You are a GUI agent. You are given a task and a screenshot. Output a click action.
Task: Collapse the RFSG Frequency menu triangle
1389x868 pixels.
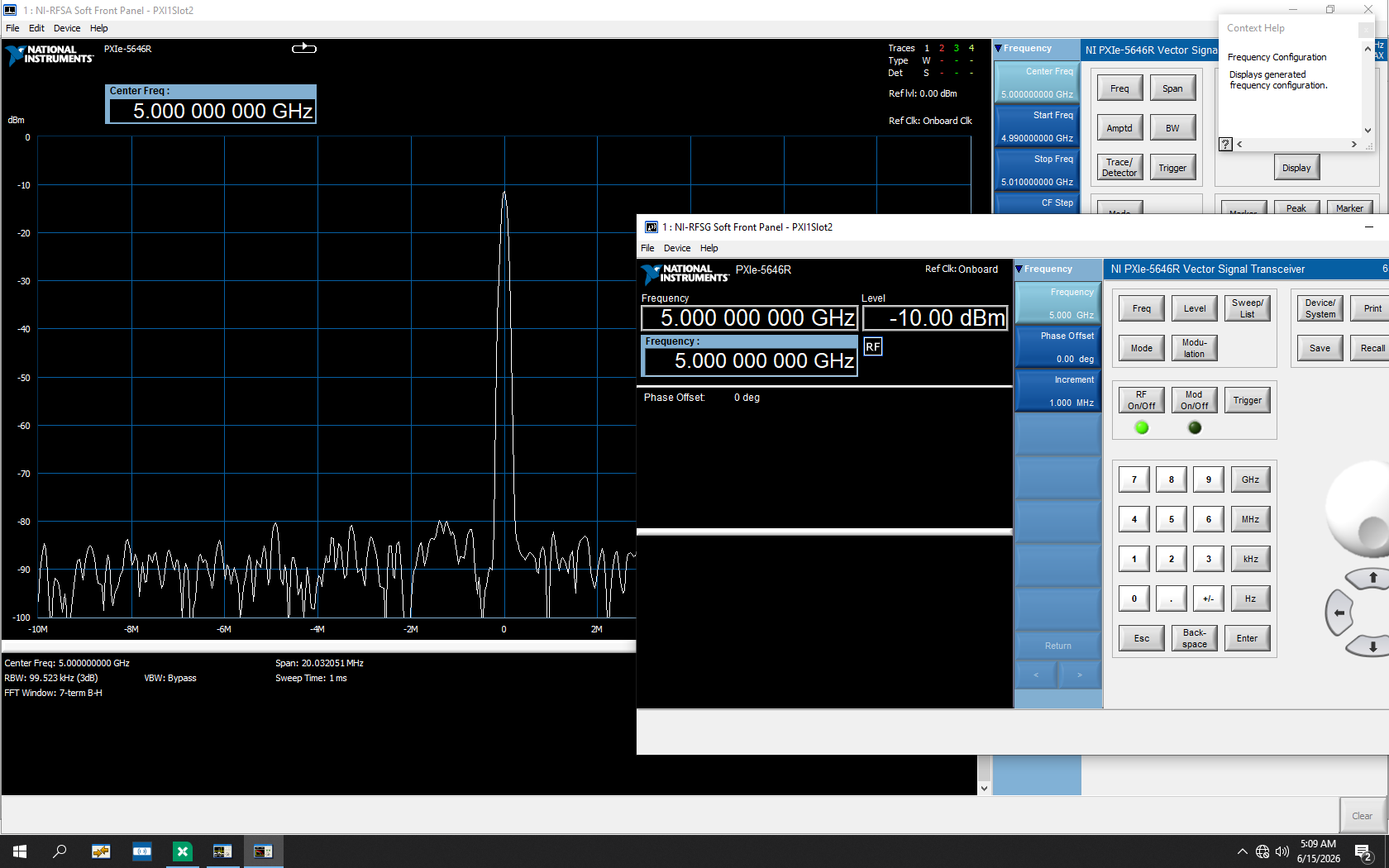tap(1019, 269)
